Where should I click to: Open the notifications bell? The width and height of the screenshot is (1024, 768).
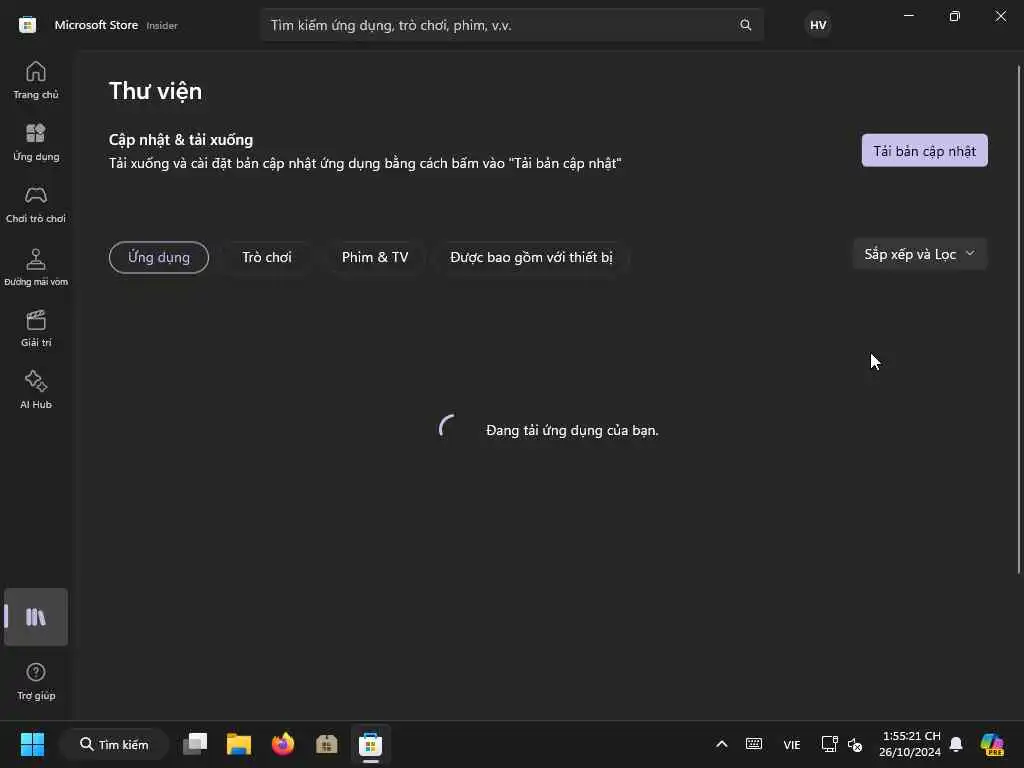(x=956, y=744)
